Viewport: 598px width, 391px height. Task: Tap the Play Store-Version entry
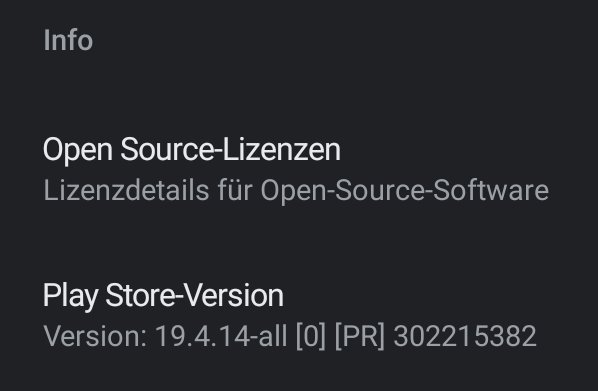299,315
